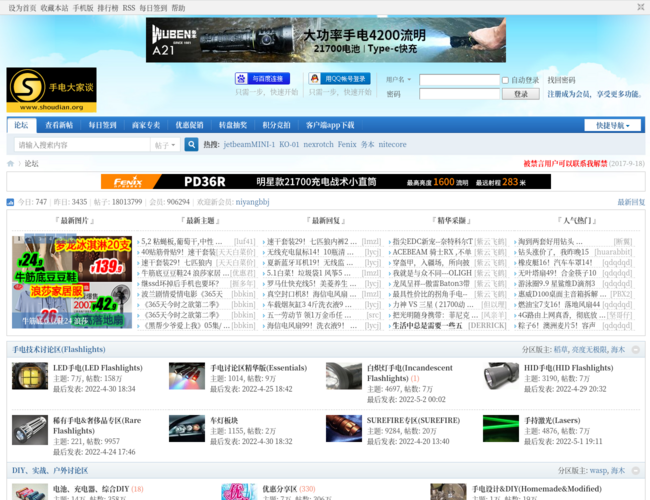Click the stats chart icon beside 今日
The width and height of the screenshot is (650, 500).
tap(10, 202)
